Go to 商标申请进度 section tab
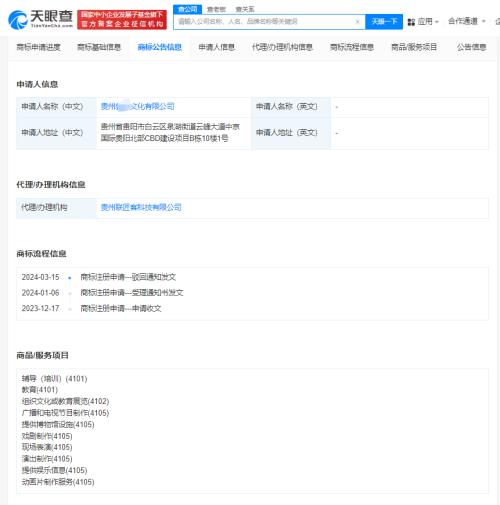The image size is (500, 505). 39,47
